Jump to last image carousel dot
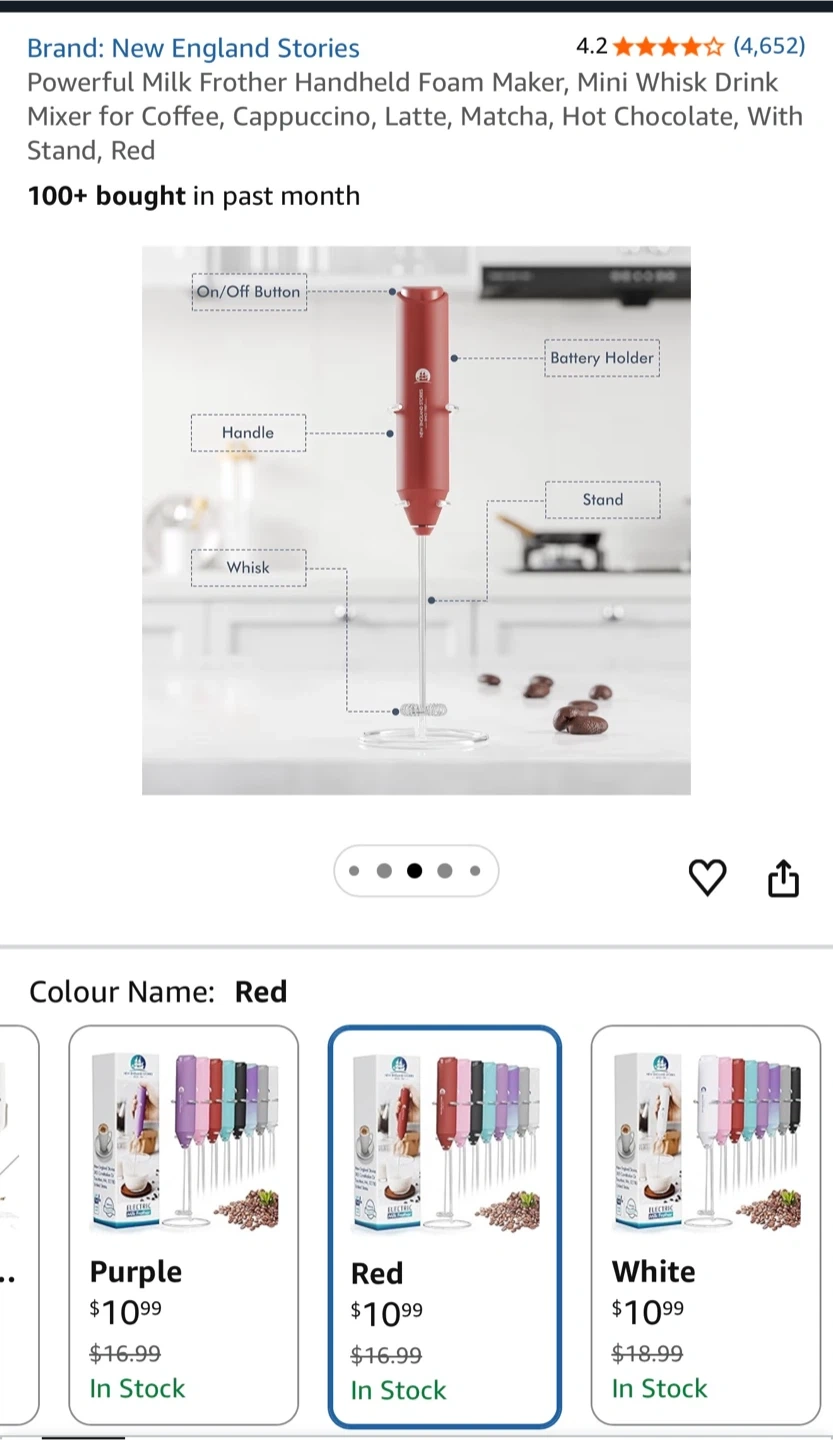This screenshot has height=1440, width=833. (x=475, y=871)
